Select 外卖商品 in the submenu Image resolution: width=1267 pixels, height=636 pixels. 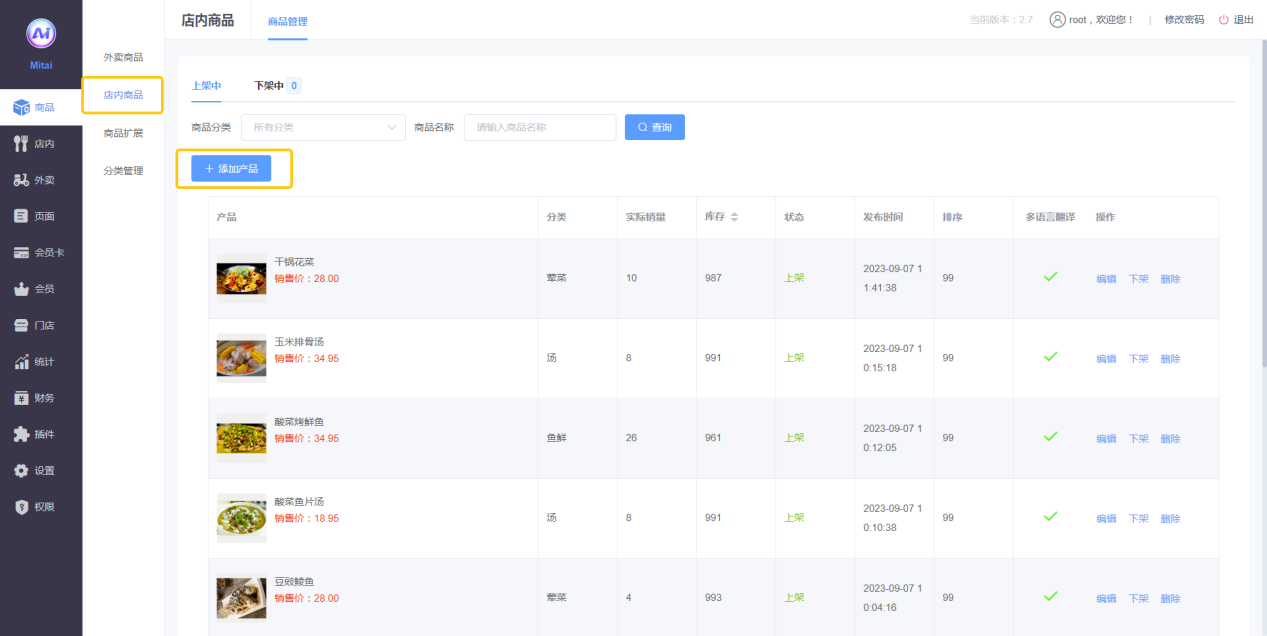tap(123, 57)
